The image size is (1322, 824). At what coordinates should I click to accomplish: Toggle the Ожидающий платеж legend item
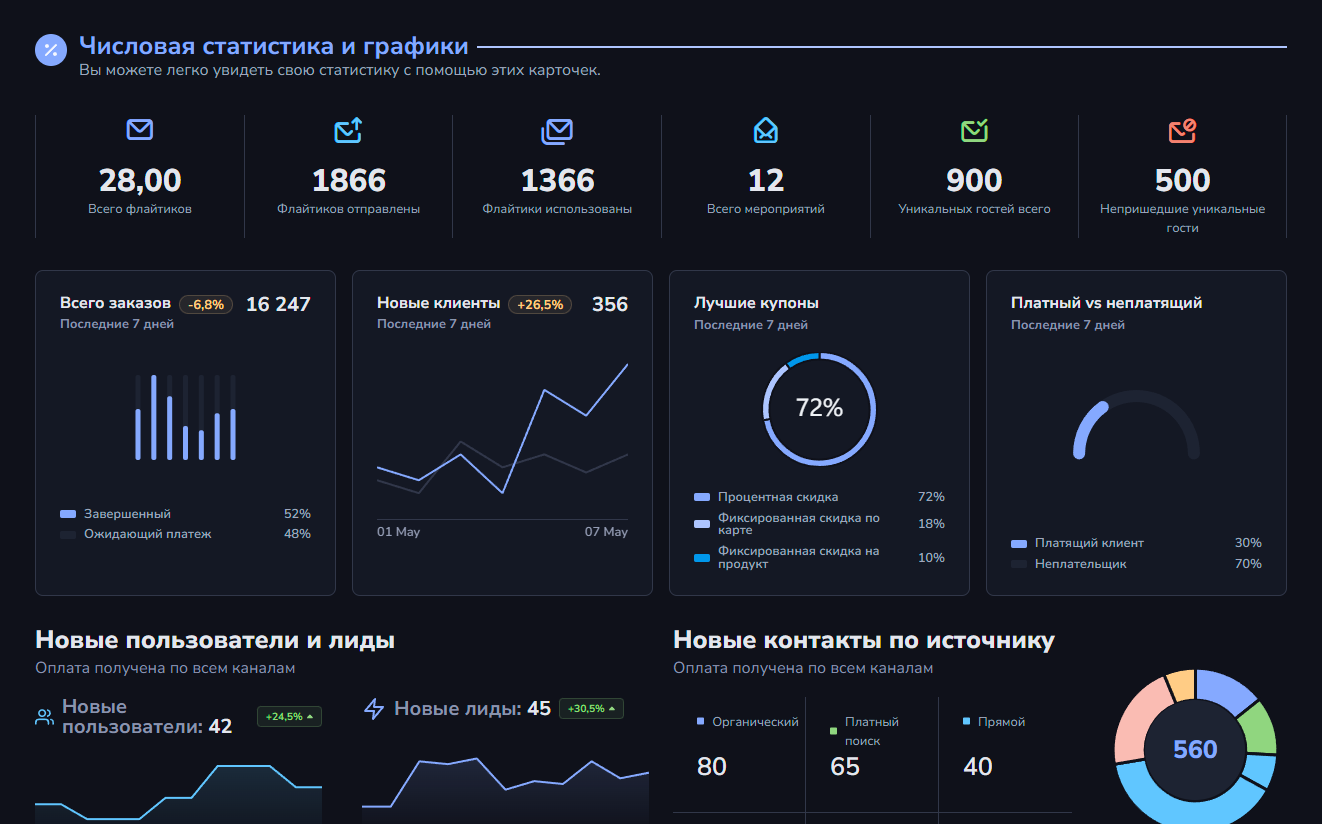[x=147, y=534]
